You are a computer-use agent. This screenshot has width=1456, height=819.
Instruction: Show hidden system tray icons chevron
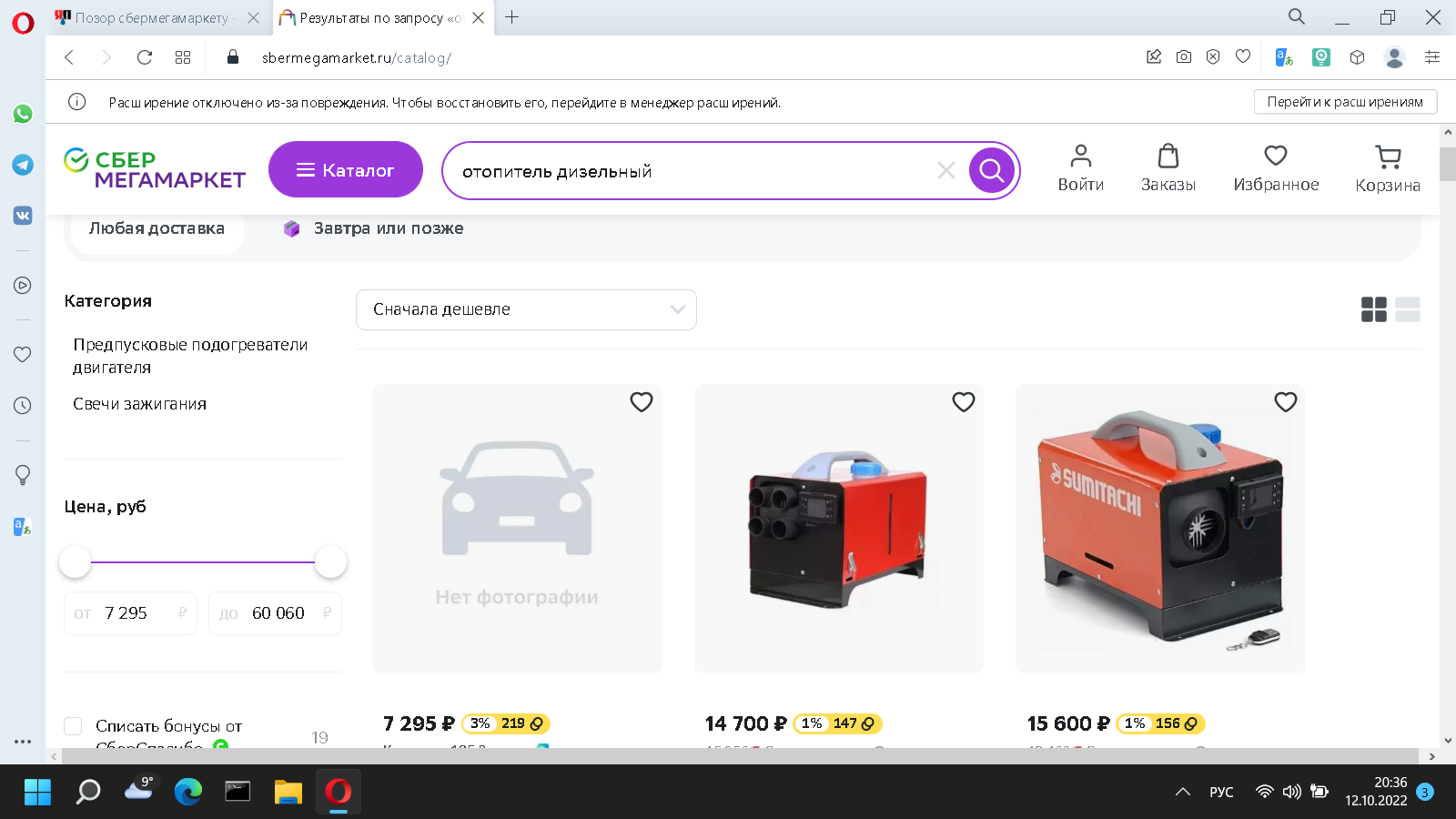coord(1183,792)
